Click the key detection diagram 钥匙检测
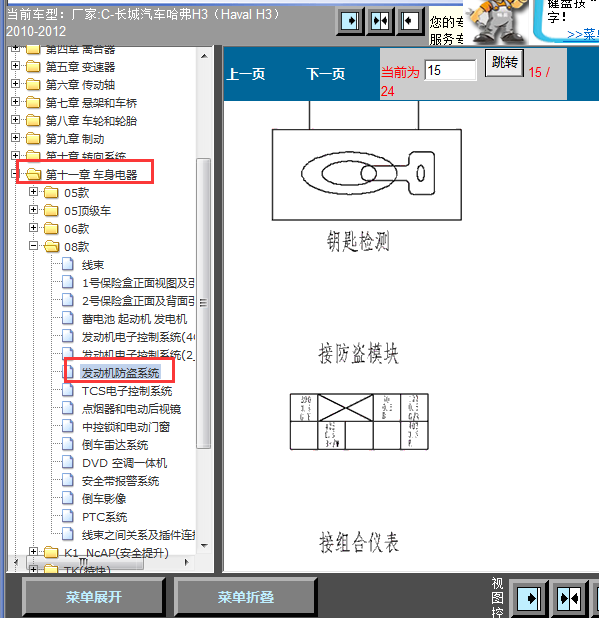 pos(366,175)
